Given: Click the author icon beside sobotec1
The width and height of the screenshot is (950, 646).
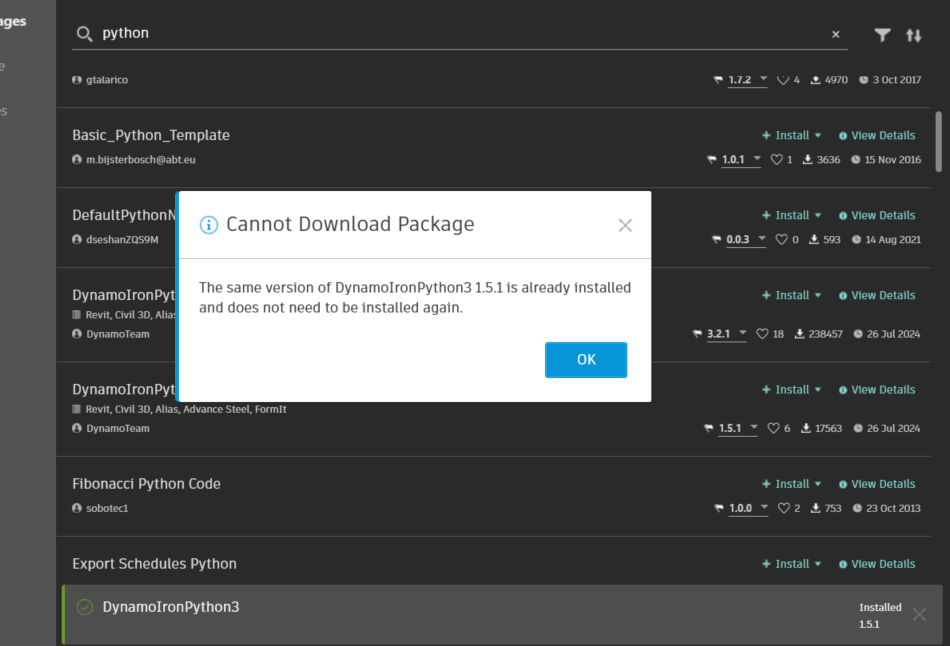Looking at the screenshot, I should pos(77,508).
